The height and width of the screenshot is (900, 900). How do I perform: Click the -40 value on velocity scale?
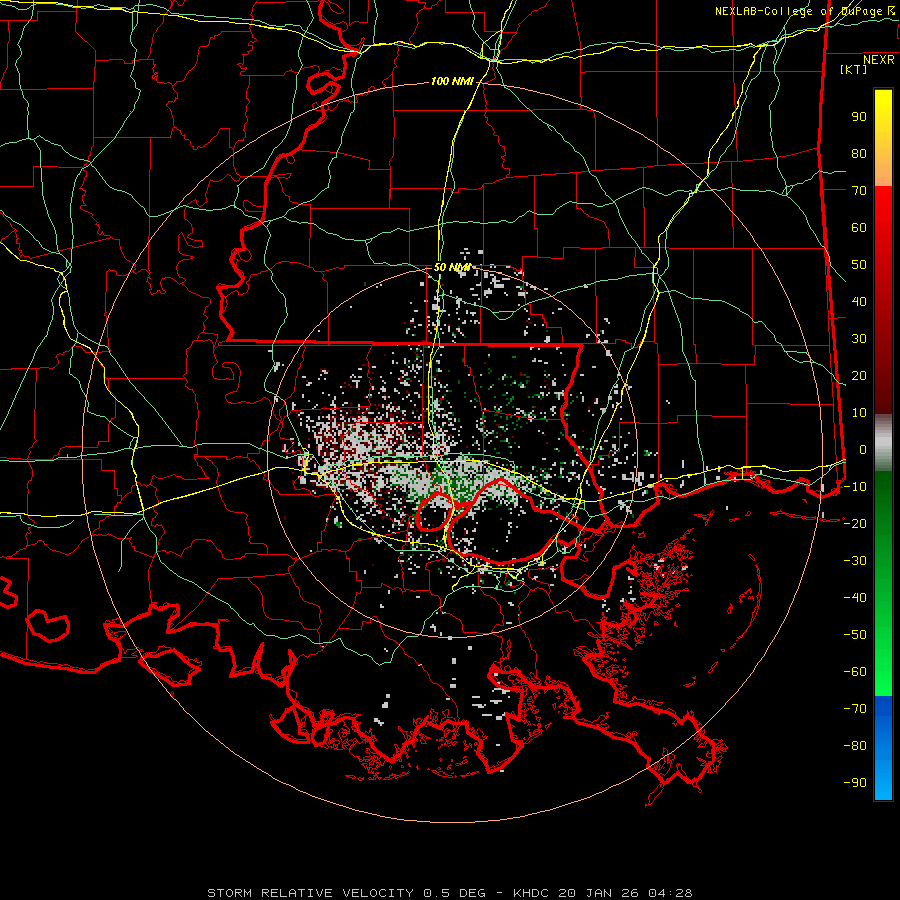(855, 598)
